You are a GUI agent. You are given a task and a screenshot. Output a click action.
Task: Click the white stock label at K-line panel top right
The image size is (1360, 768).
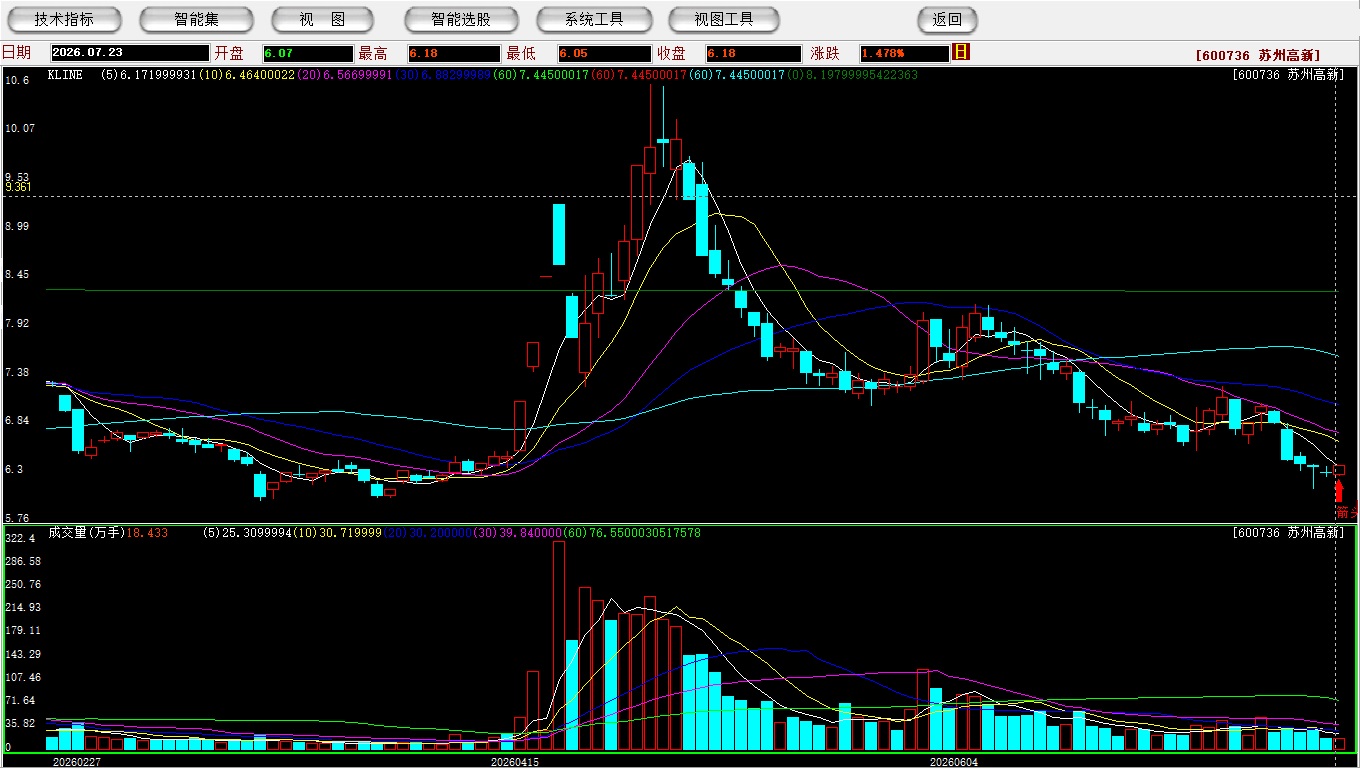(x=1288, y=75)
